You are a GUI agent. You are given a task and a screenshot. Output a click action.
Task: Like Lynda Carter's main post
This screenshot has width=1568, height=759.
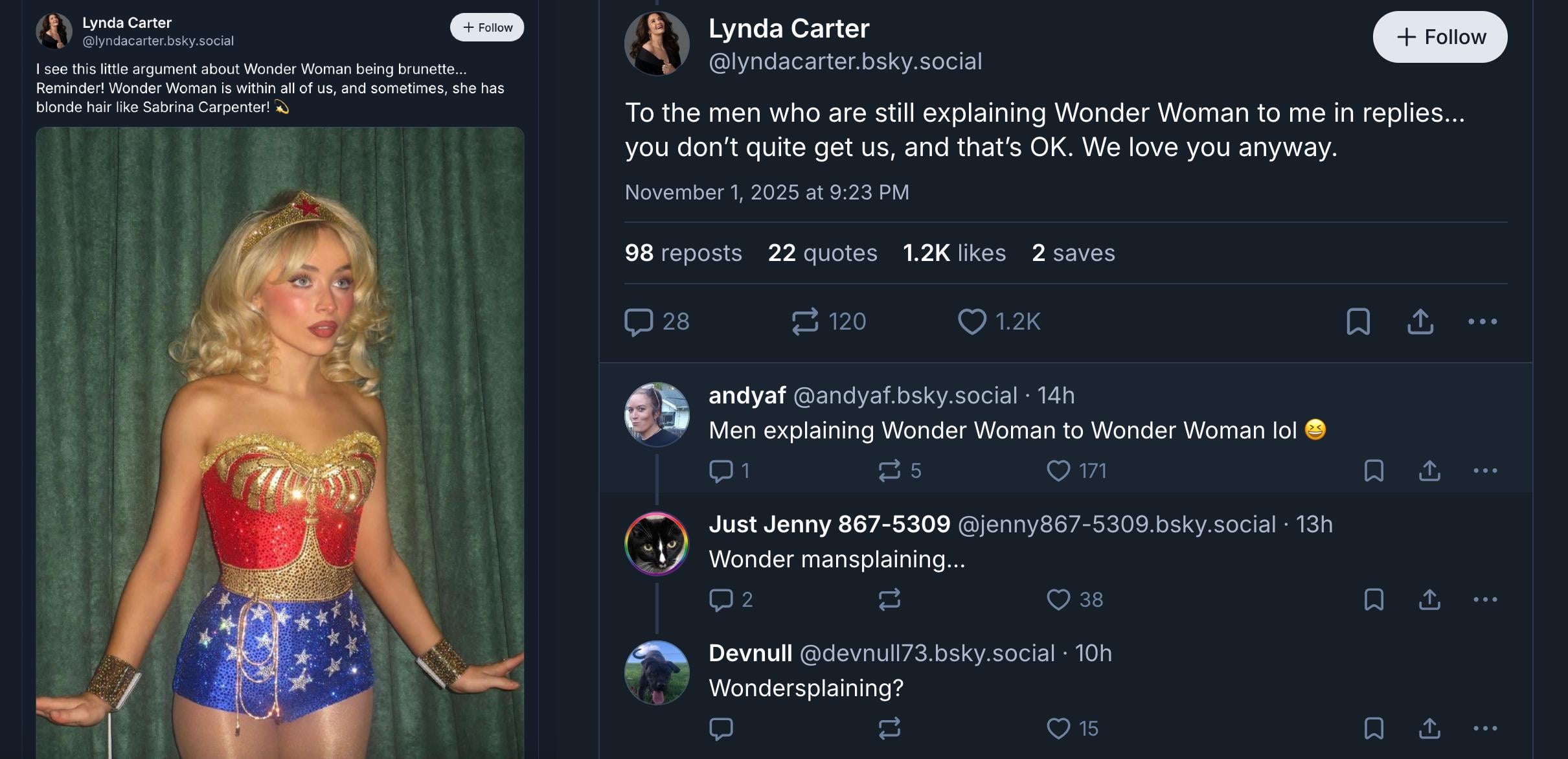(x=971, y=322)
